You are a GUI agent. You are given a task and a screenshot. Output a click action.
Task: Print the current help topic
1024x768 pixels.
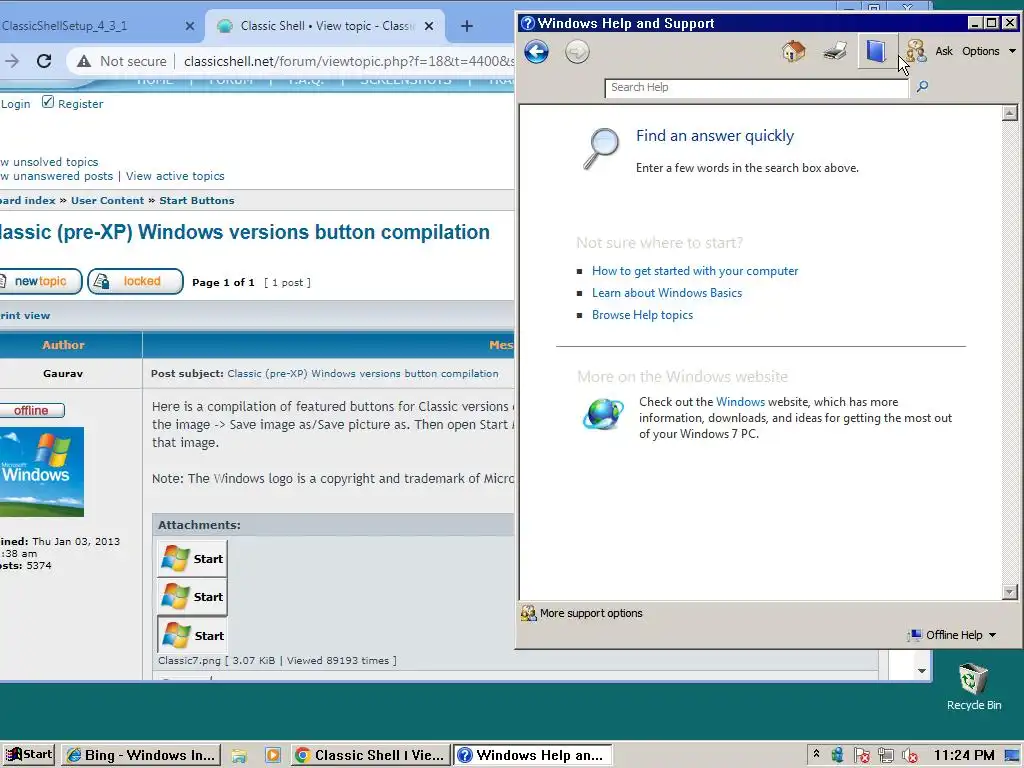[x=835, y=51]
